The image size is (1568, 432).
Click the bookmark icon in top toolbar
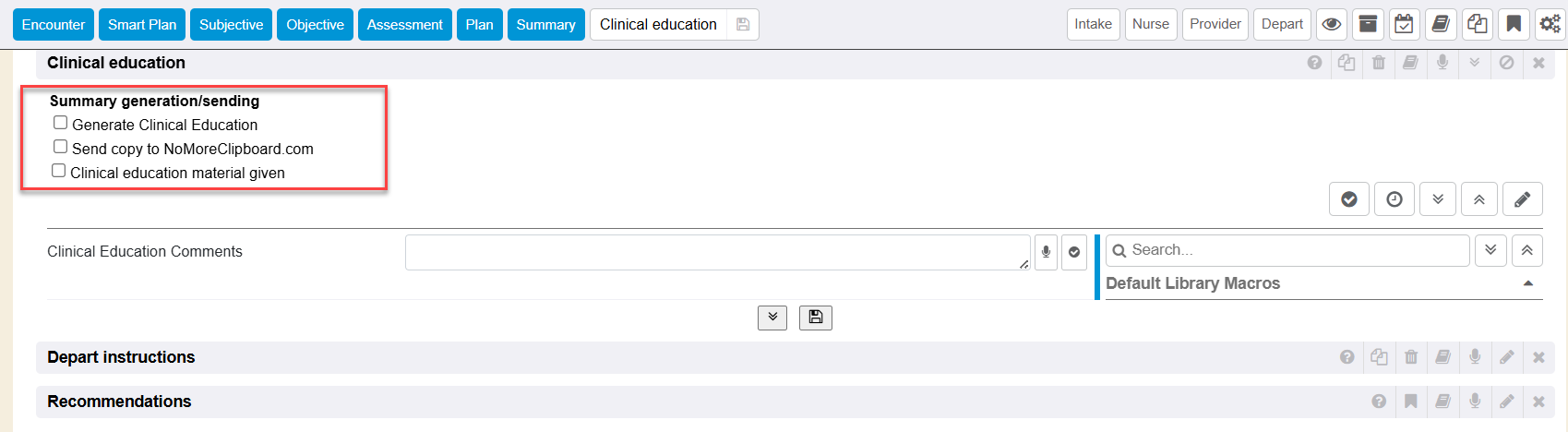click(x=1514, y=25)
